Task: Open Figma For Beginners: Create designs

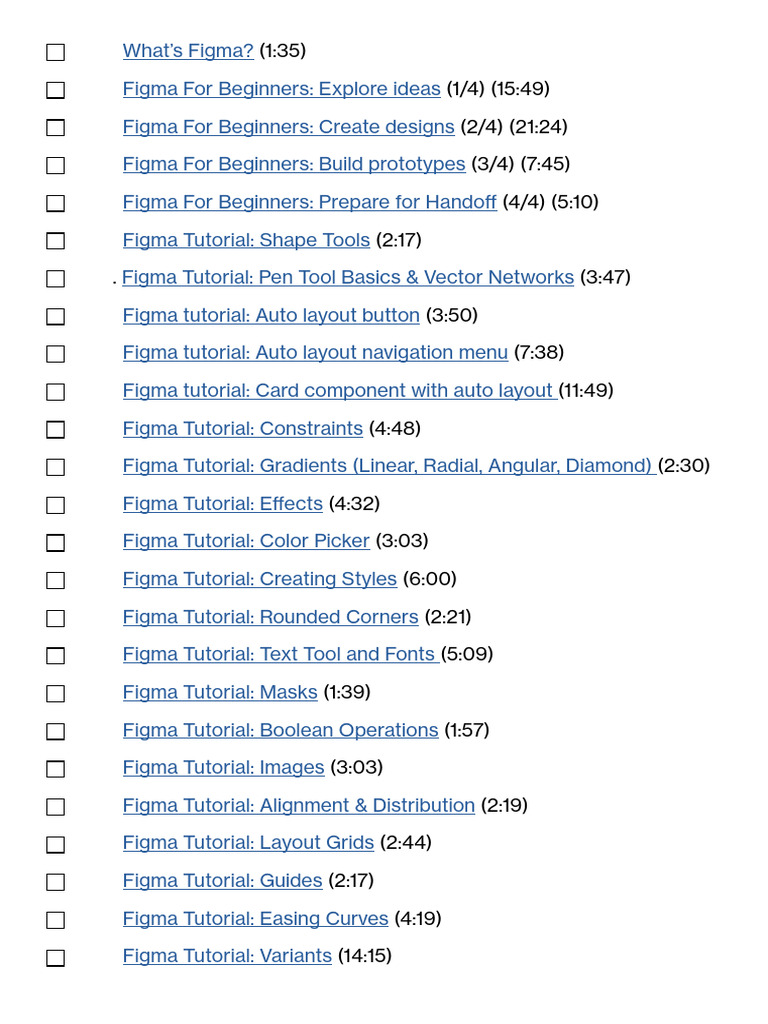Action: click(x=288, y=127)
